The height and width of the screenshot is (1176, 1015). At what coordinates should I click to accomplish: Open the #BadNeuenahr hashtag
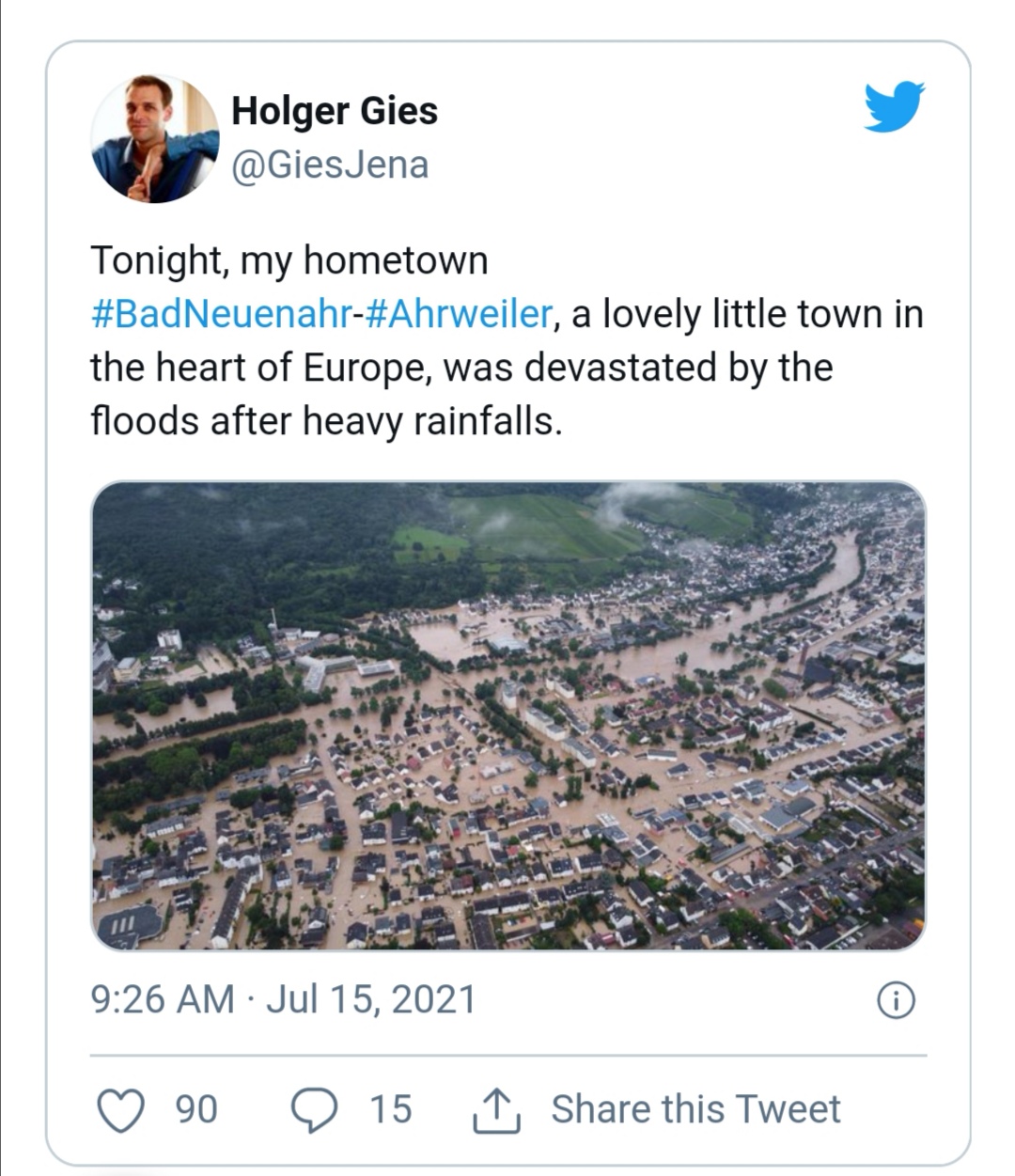pos(221,314)
